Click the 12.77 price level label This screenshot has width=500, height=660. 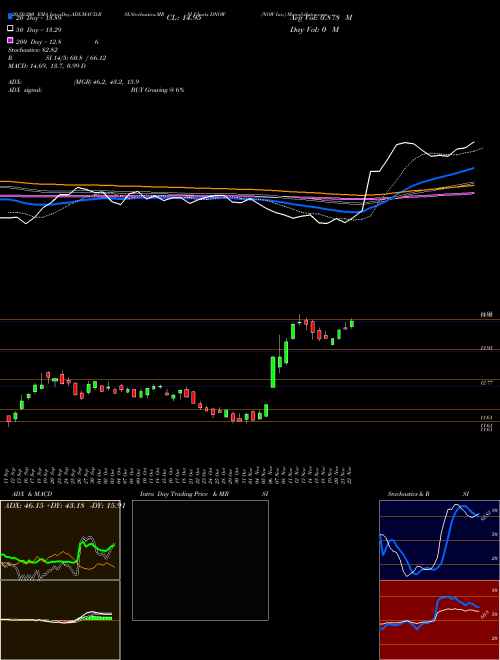click(x=487, y=383)
